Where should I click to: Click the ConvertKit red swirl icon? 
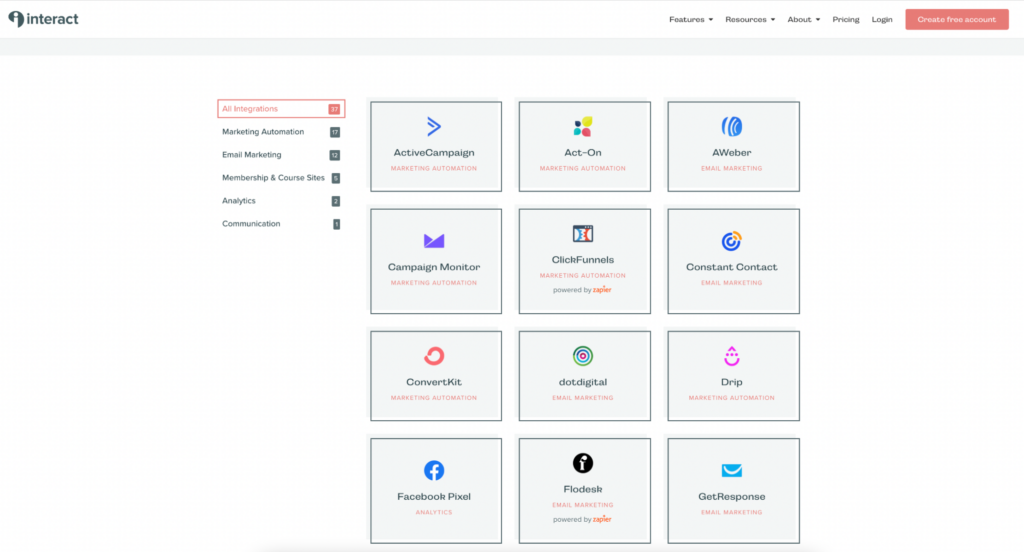pos(434,356)
